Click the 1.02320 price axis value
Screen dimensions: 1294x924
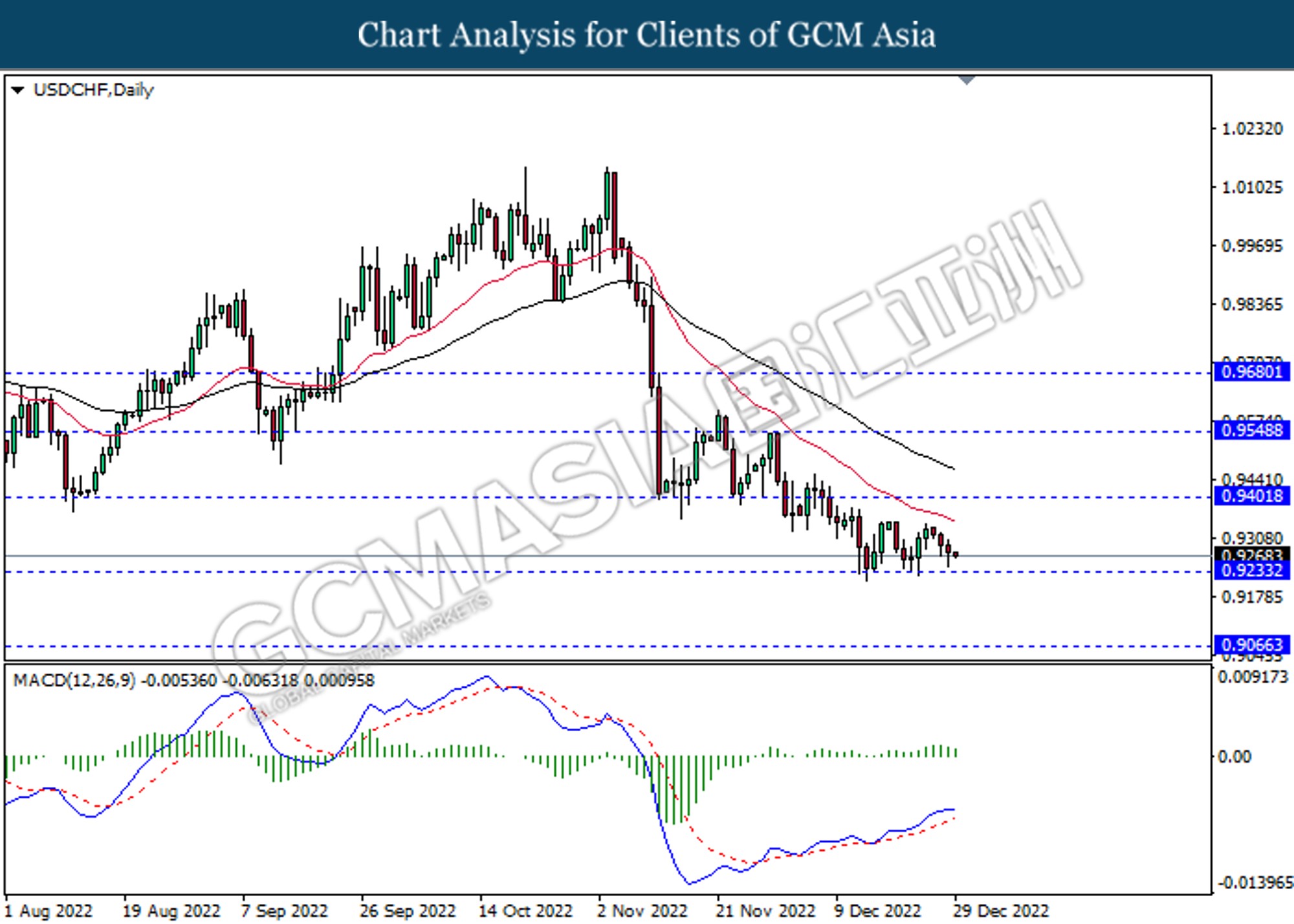pos(1252,129)
